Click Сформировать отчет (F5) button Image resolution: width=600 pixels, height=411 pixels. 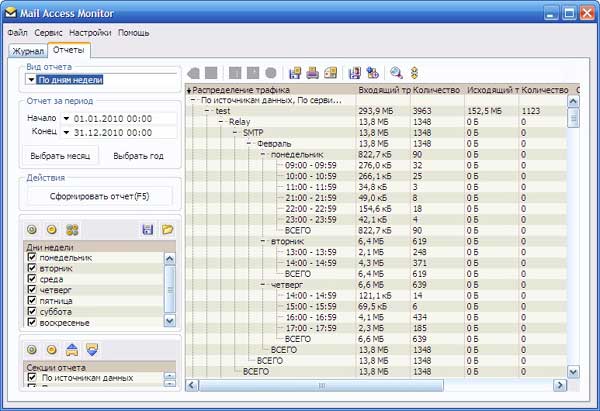pos(99,196)
